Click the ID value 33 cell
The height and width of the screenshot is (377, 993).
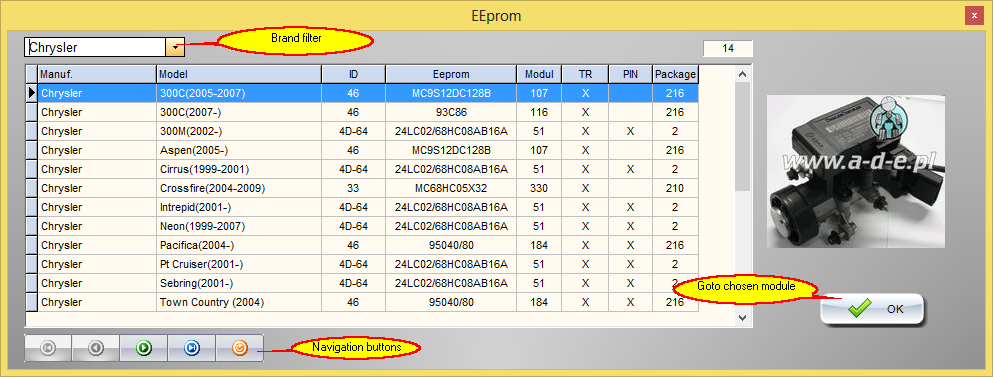tap(353, 188)
